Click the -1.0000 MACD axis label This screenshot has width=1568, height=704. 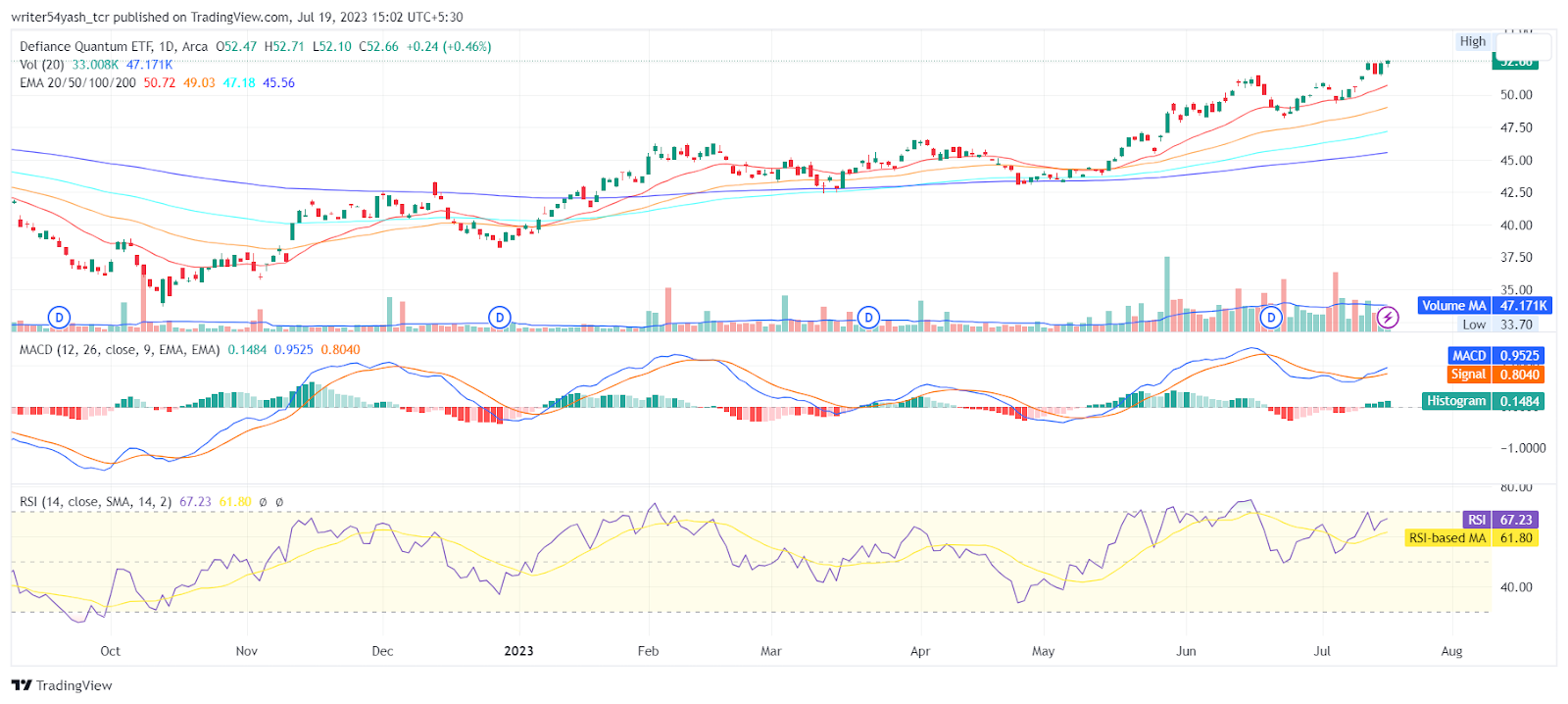point(1523,448)
